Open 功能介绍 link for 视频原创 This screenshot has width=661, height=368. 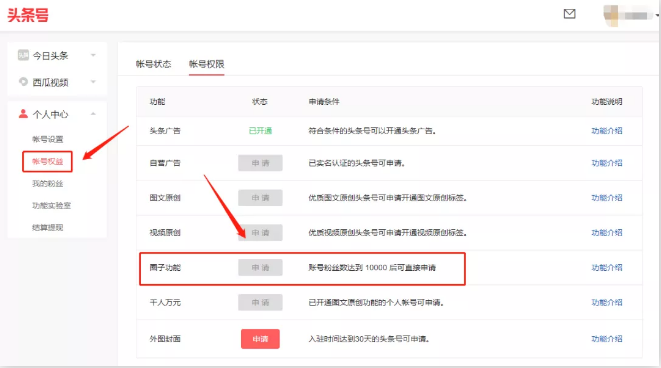607,233
